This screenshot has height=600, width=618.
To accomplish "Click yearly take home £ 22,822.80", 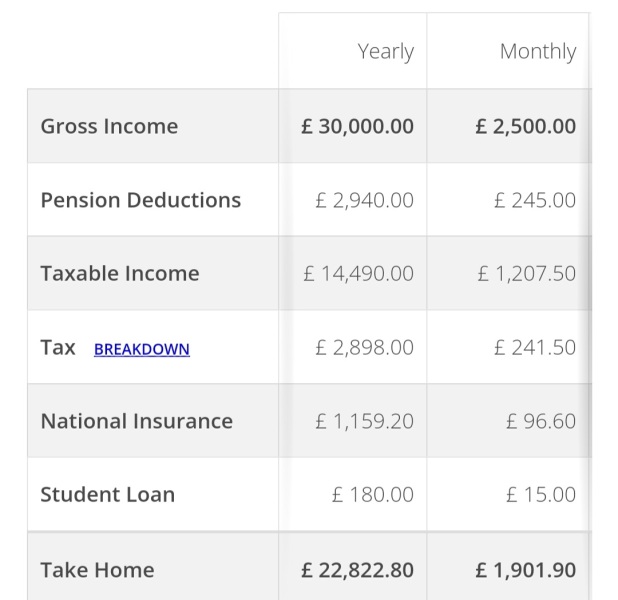I will 357,570.
